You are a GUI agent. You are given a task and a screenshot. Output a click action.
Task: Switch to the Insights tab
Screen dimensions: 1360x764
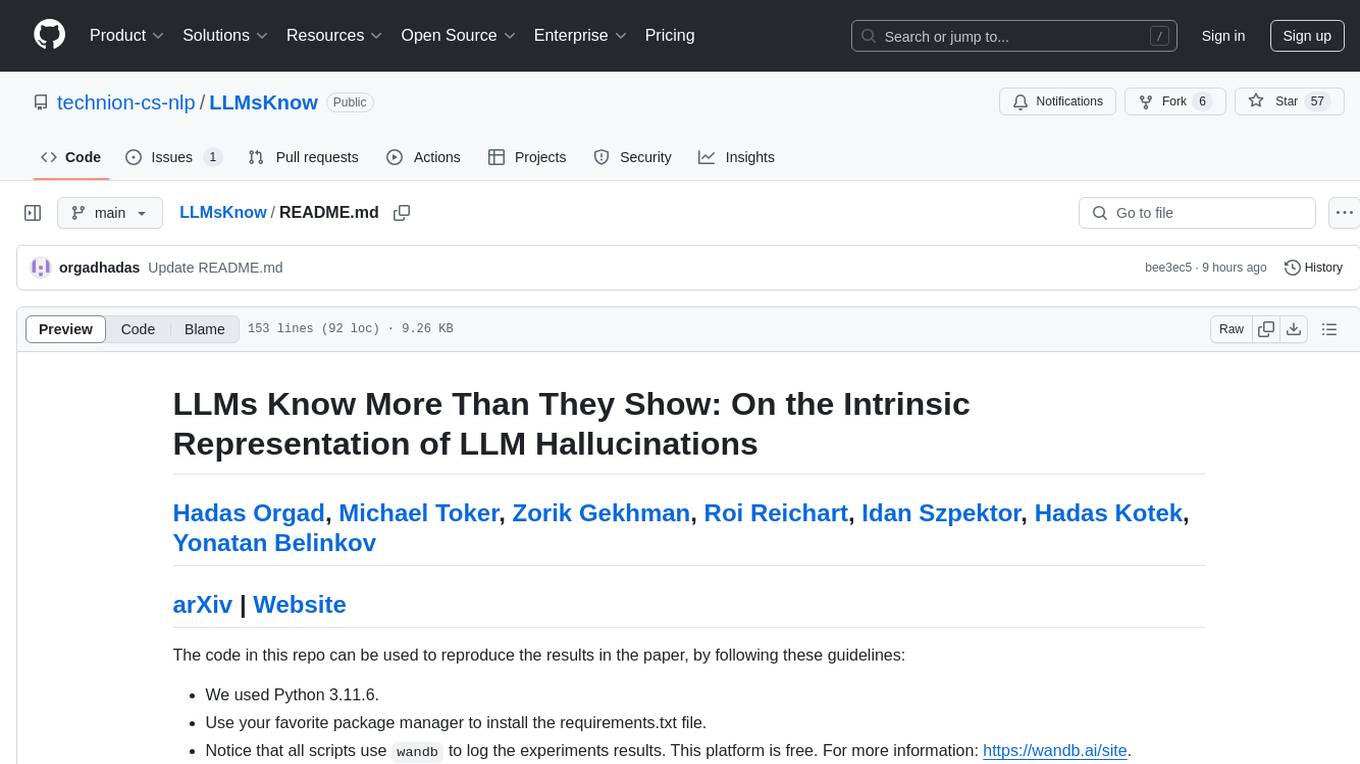pyautogui.click(x=736, y=157)
